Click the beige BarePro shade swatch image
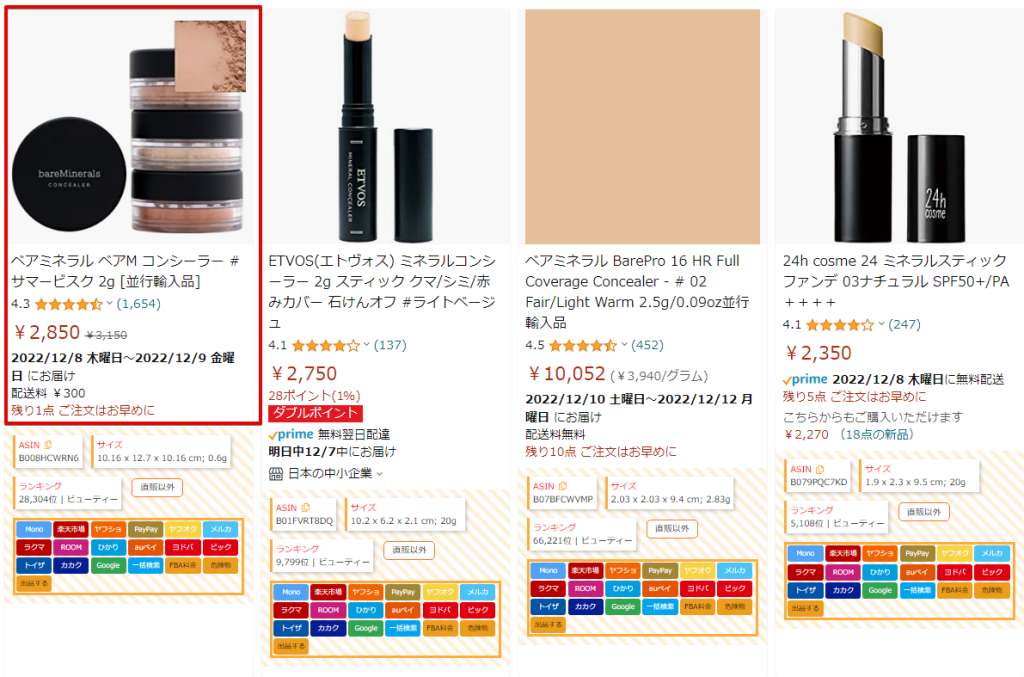Screen dimensions: 1024x677 643,127
